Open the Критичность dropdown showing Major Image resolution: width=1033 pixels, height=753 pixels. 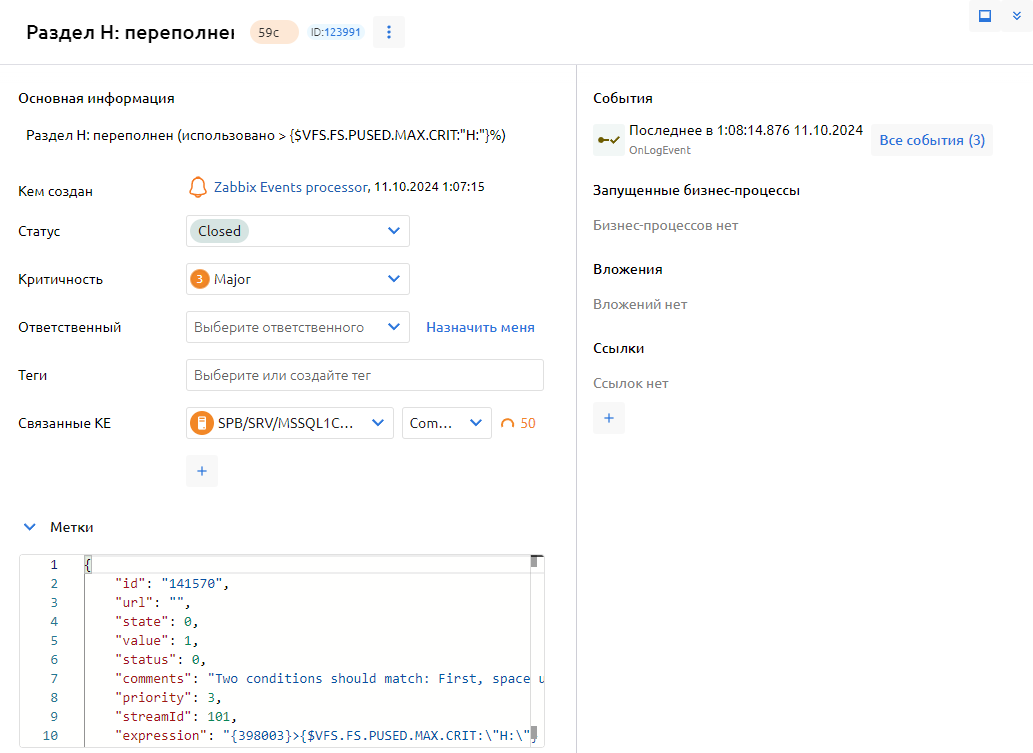(297, 279)
